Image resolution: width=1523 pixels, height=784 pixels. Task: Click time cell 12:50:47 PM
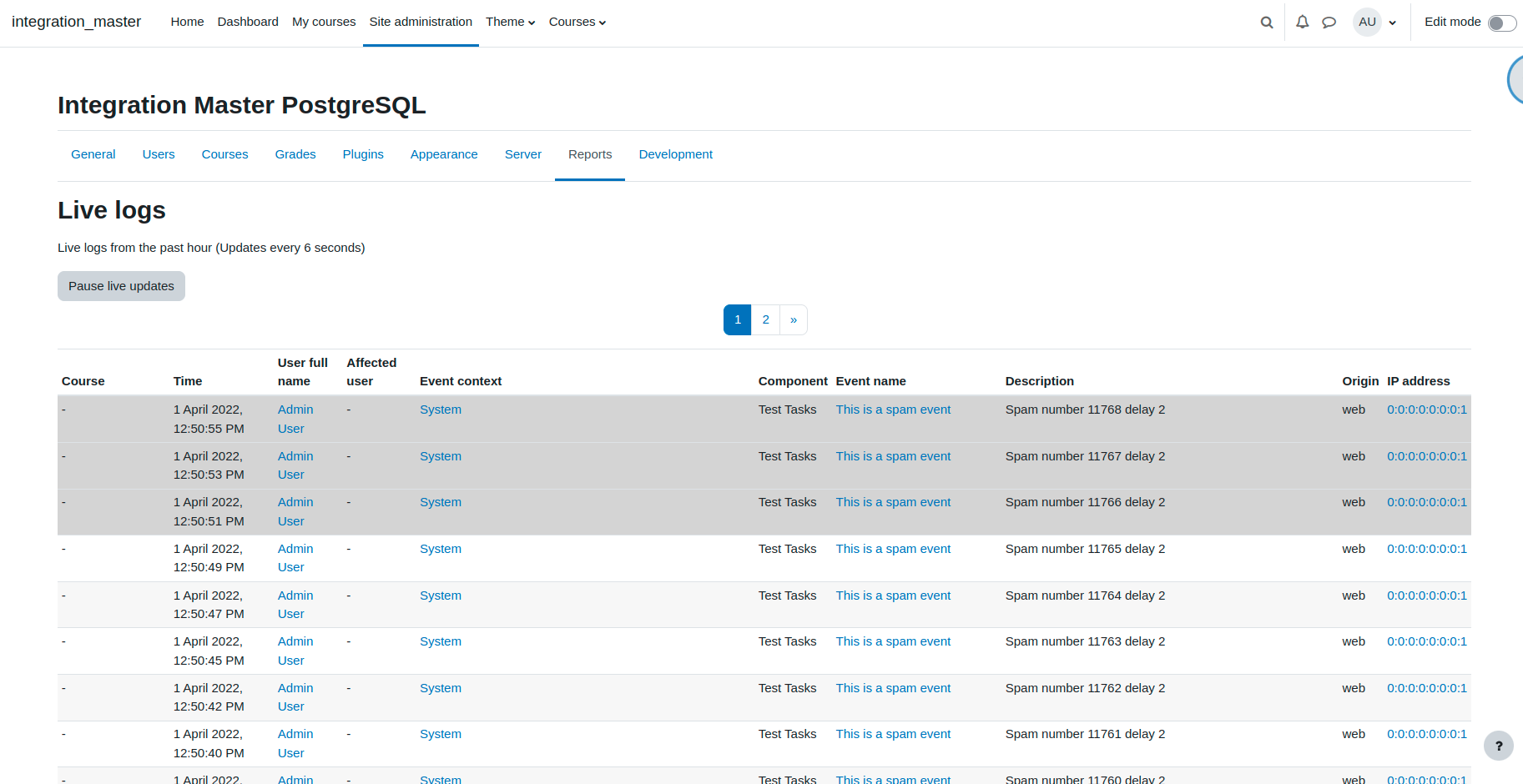coord(209,605)
